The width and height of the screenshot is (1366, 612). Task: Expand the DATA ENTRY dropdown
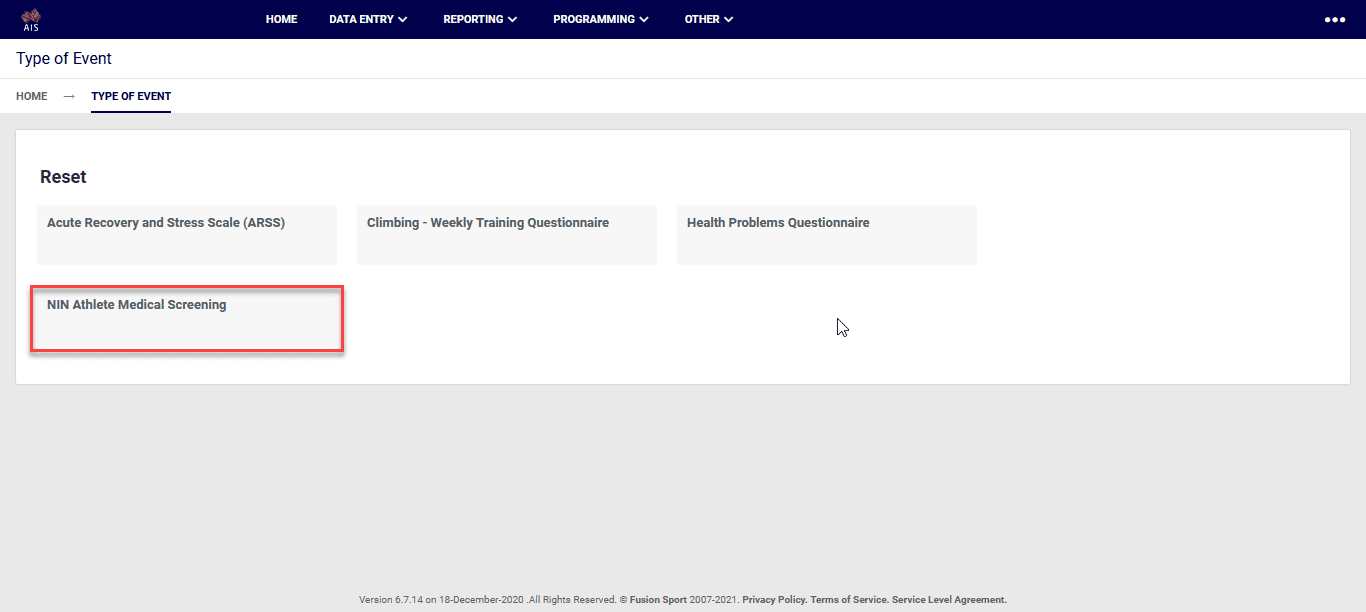pos(367,18)
